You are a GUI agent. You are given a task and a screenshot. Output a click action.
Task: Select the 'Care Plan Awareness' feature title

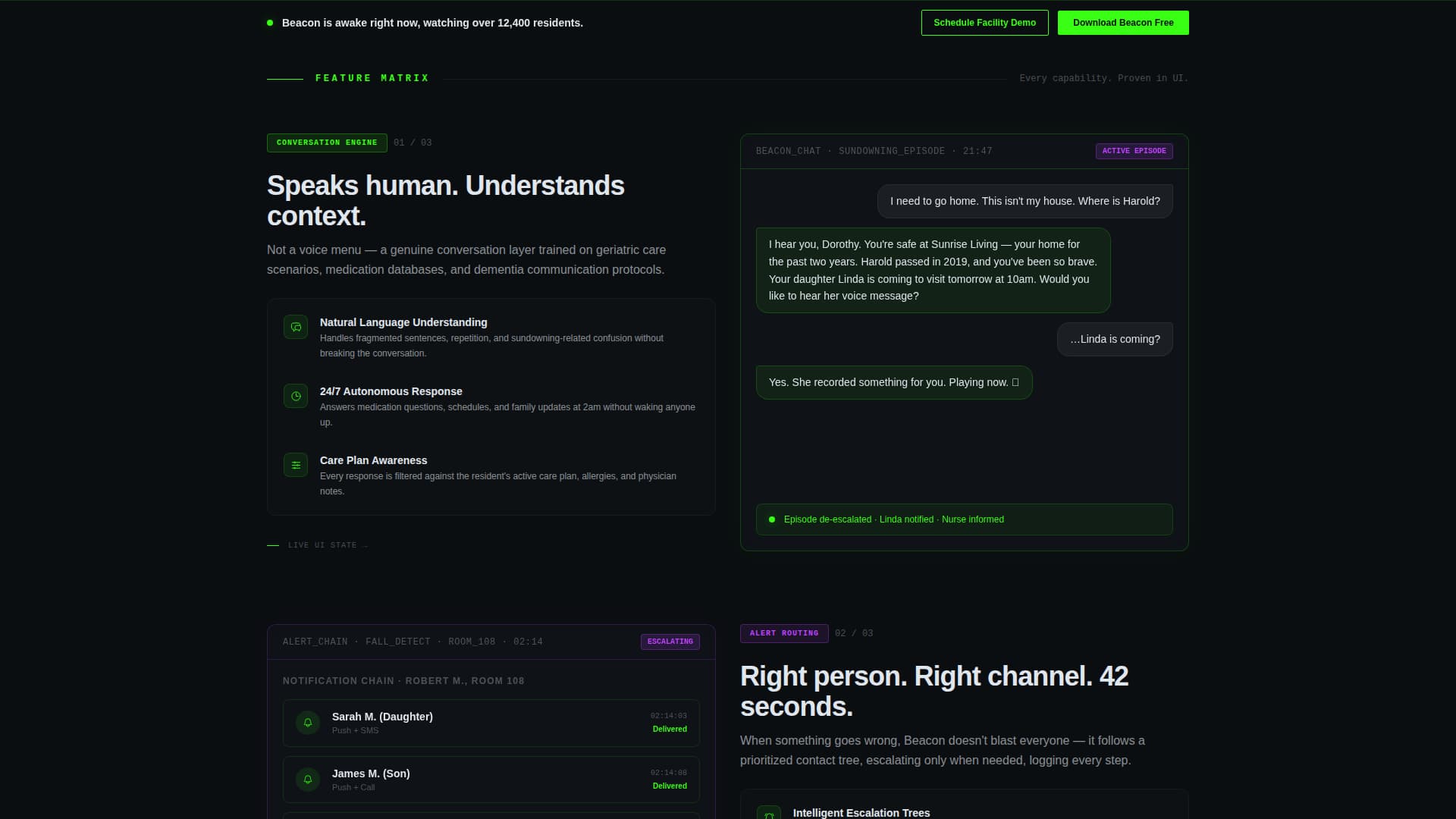coord(373,460)
